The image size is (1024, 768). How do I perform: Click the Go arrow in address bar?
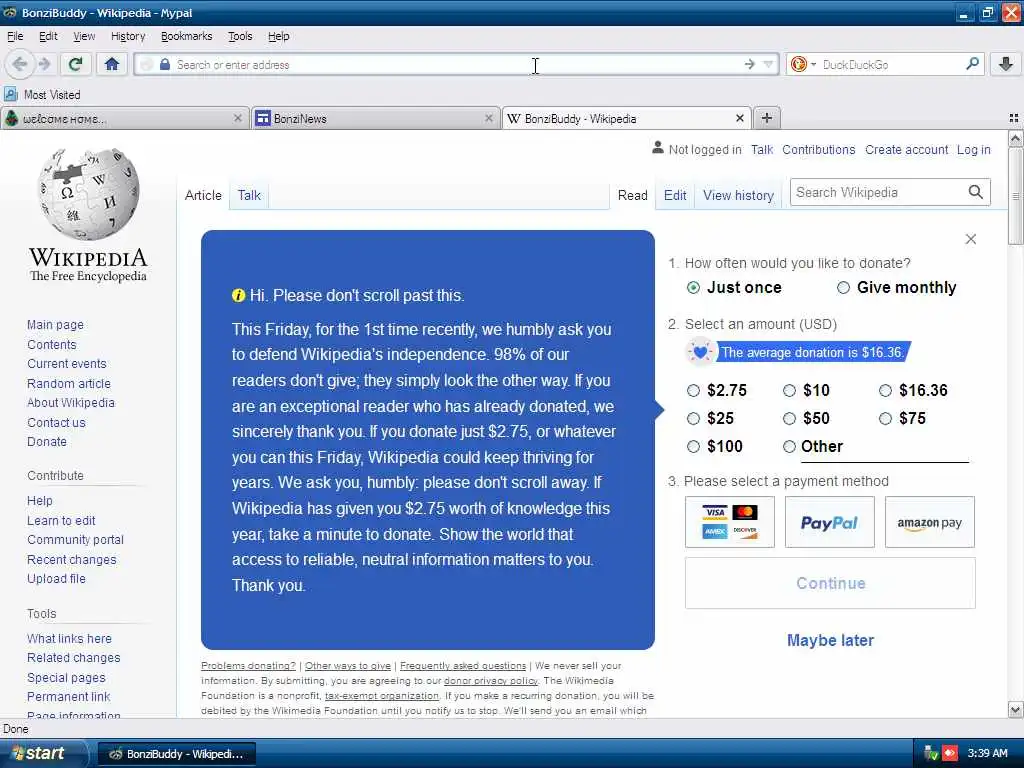click(749, 64)
